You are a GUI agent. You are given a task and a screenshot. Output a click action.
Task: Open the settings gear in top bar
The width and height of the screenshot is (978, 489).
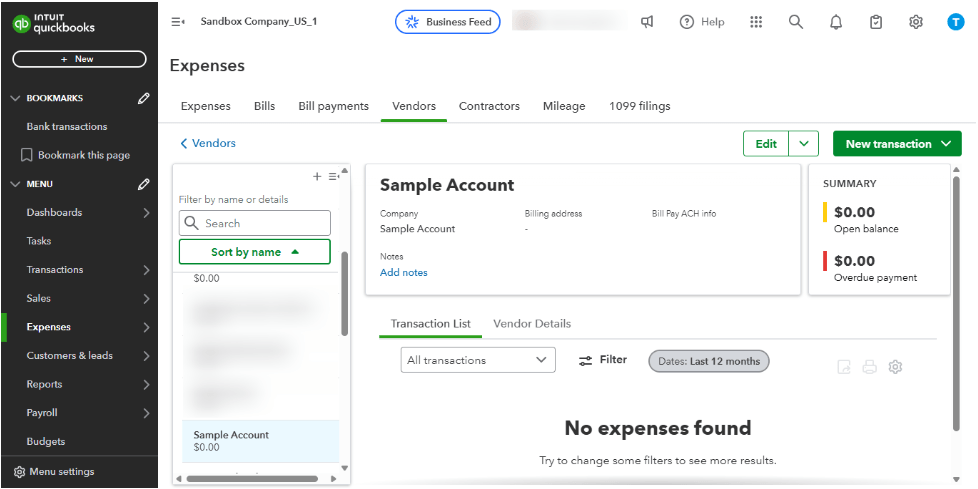click(x=916, y=22)
